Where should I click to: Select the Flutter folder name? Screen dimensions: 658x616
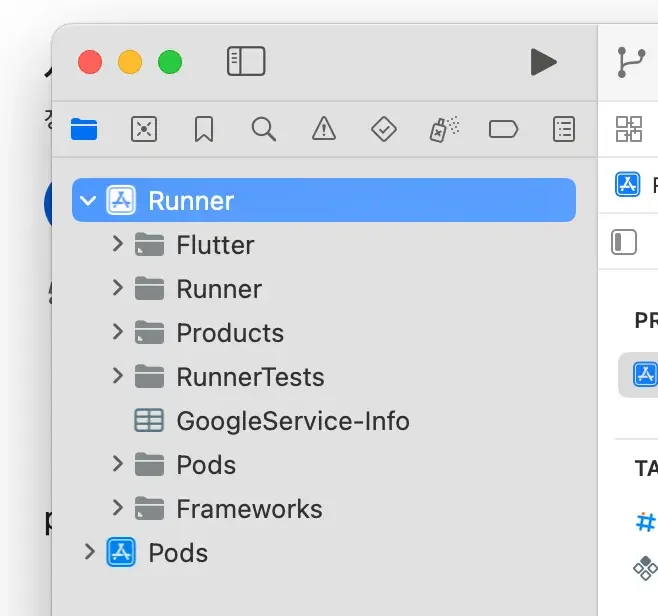[x=215, y=245]
